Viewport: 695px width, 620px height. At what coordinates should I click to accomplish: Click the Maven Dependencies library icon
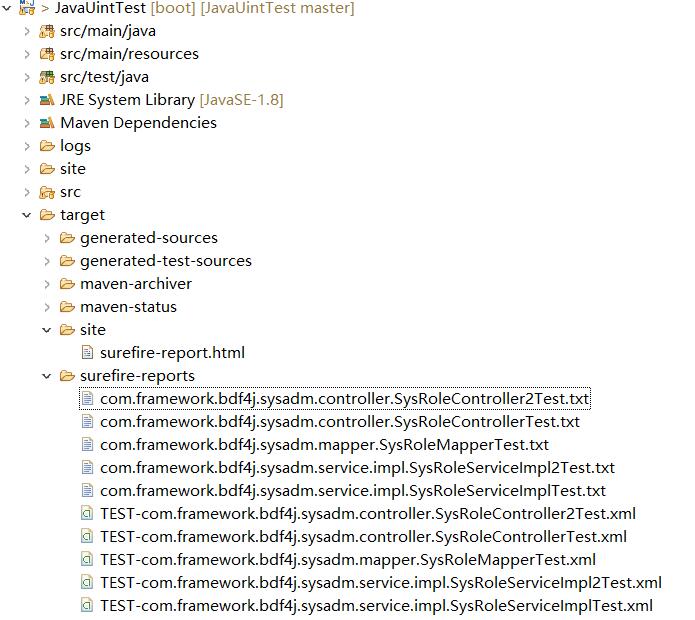pos(47,123)
